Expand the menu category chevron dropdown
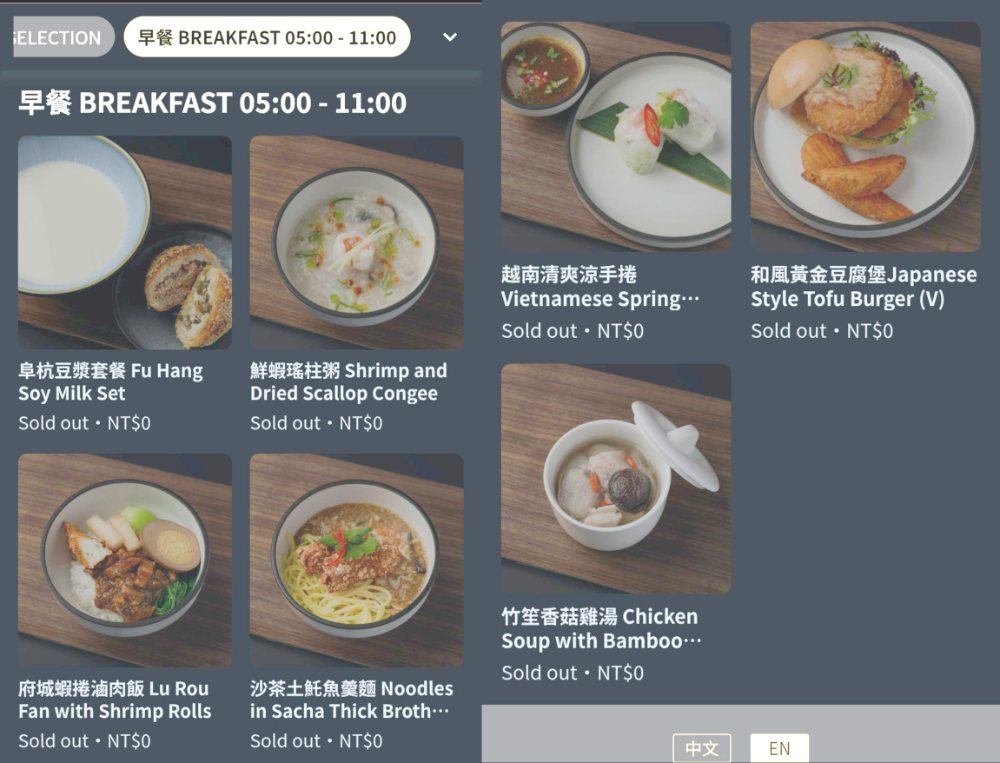Screen dimensions: 1000x763 pyautogui.click(x=450, y=37)
